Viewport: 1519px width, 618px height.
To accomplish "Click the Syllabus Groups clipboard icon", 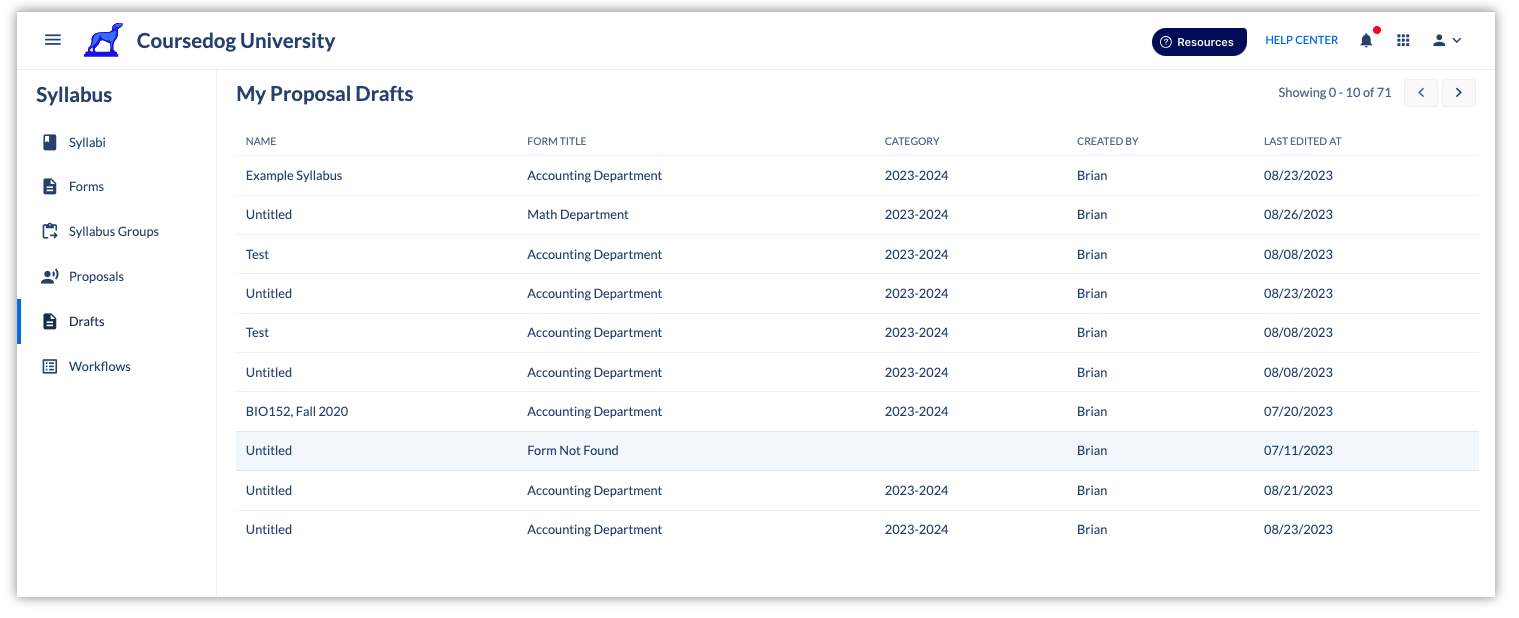I will pyautogui.click(x=50, y=231).
